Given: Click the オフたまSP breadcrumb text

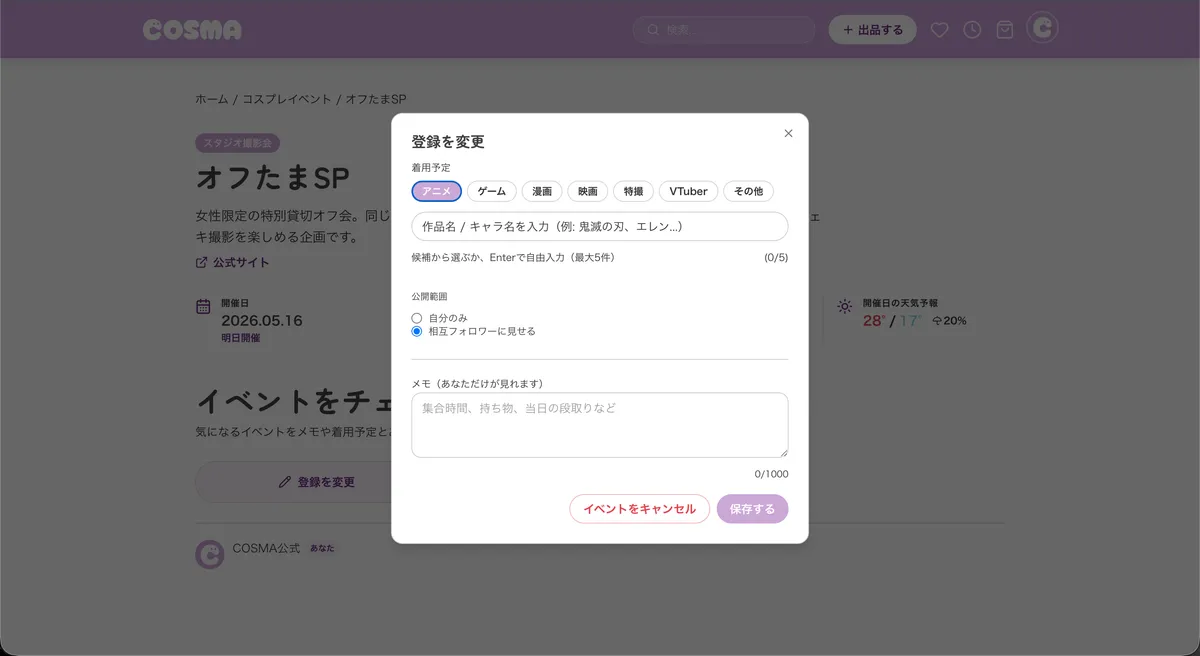Looking at the screenshot, I should click(376, 99).
